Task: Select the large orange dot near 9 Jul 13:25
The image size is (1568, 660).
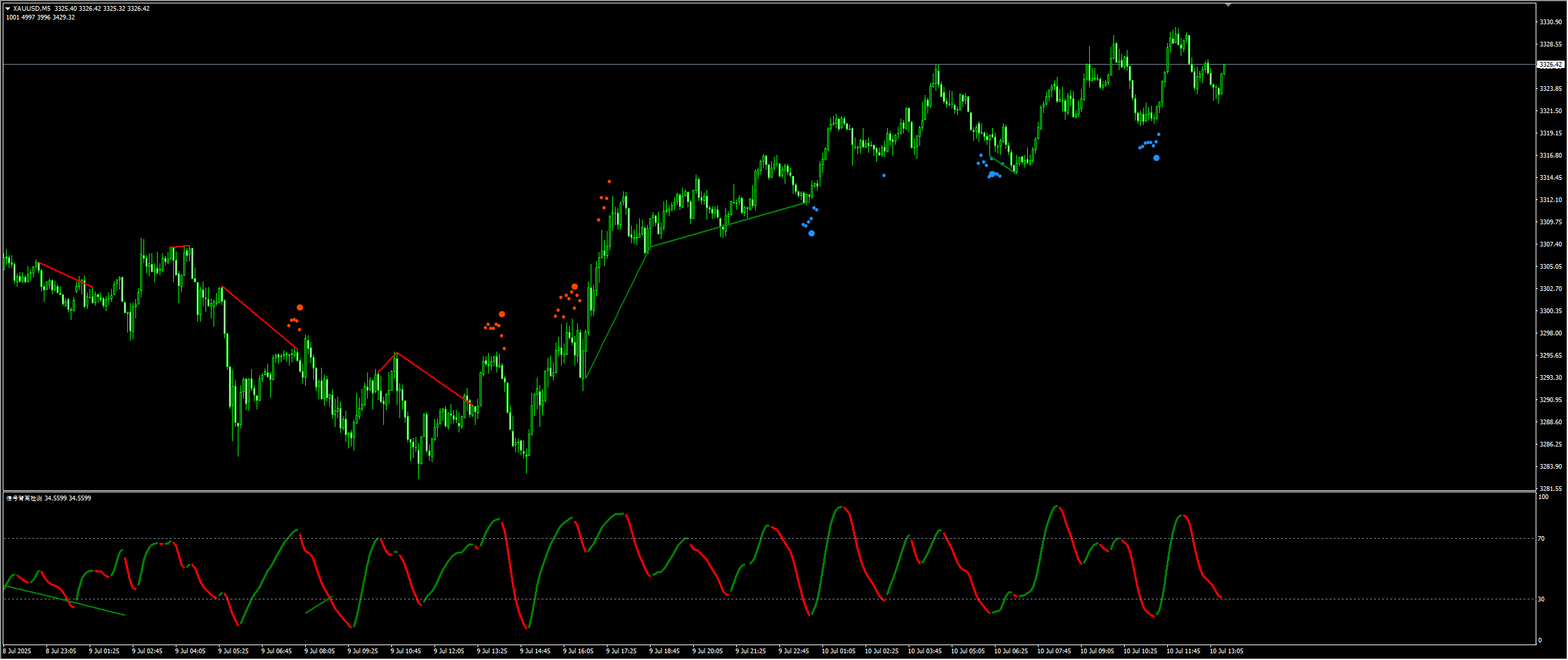Action: [502, 315]
